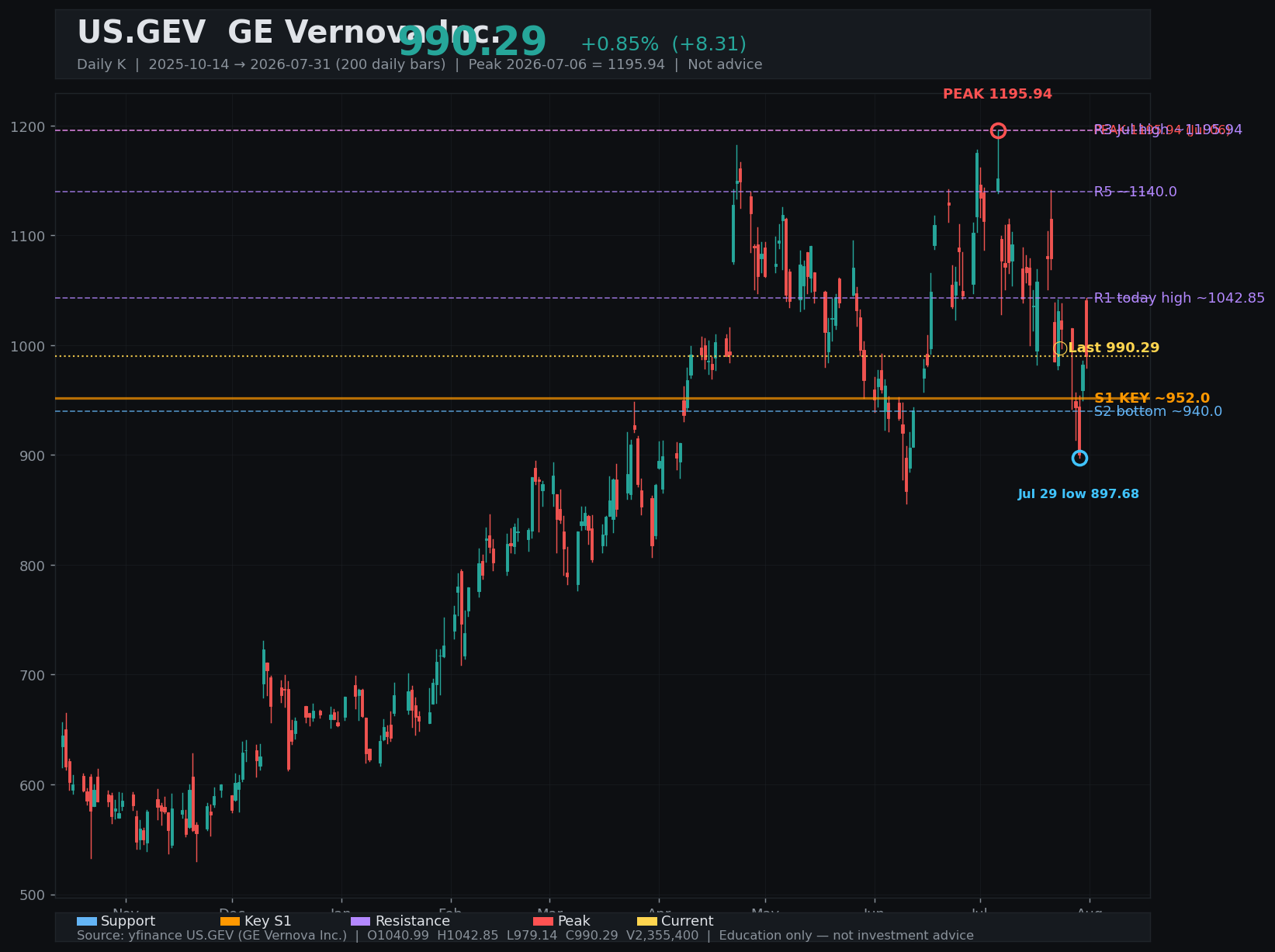Click the "Resistance" legend text
Image resolution: width=1275 pixels, height=952 pixels.
pyautogui.click(x=412, y=921)
